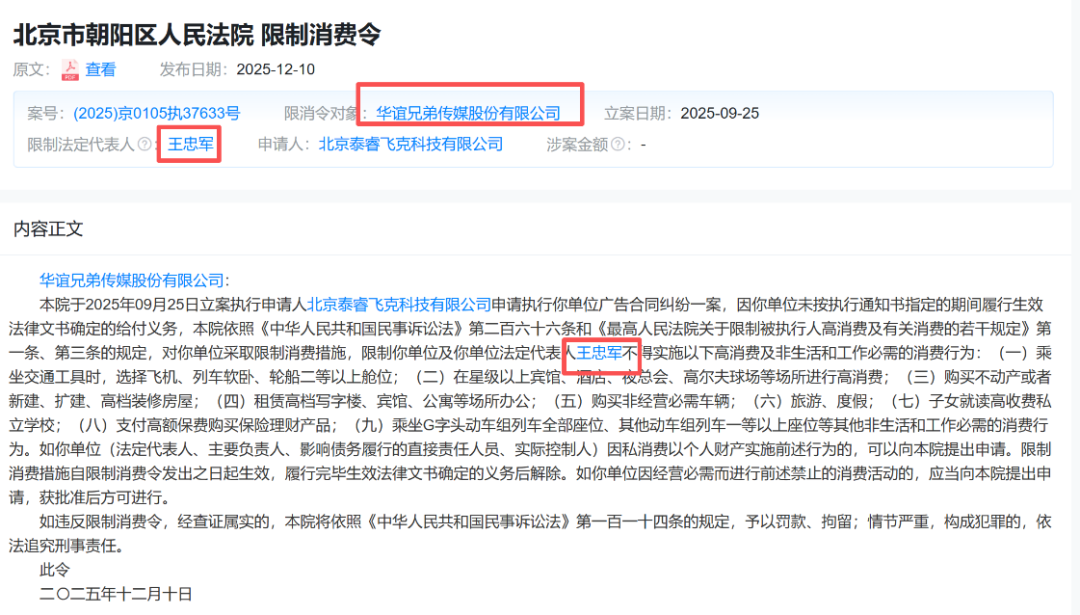Screen dimensions: 1080x615
Task: Click the 申请人 label
Action: coord(284,144)
